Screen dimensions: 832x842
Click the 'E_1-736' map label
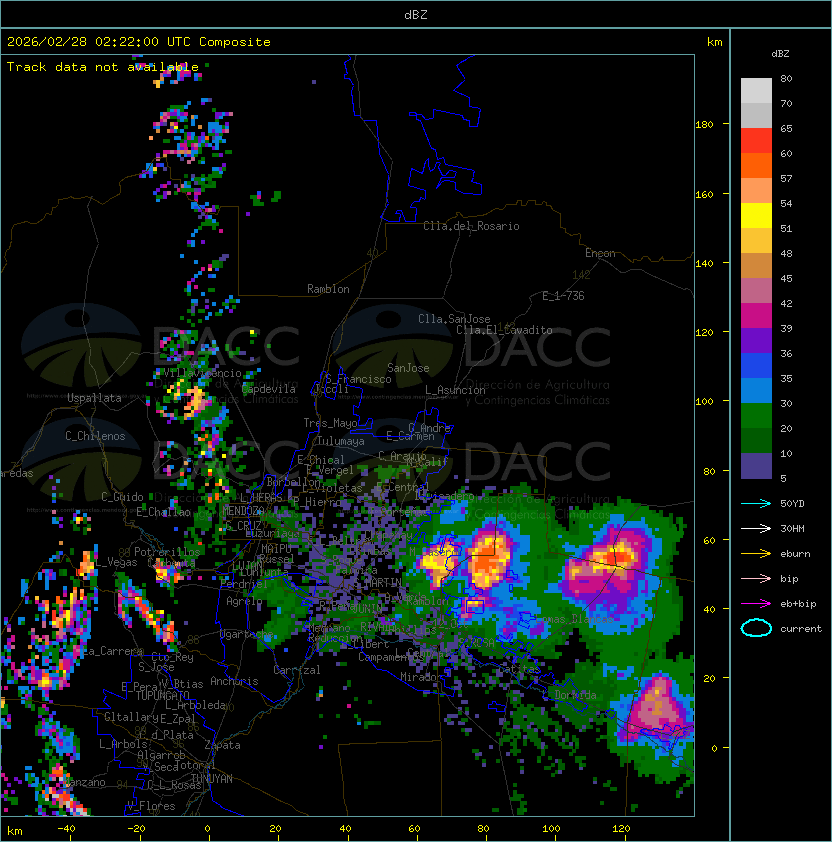(x=563, y=296)
